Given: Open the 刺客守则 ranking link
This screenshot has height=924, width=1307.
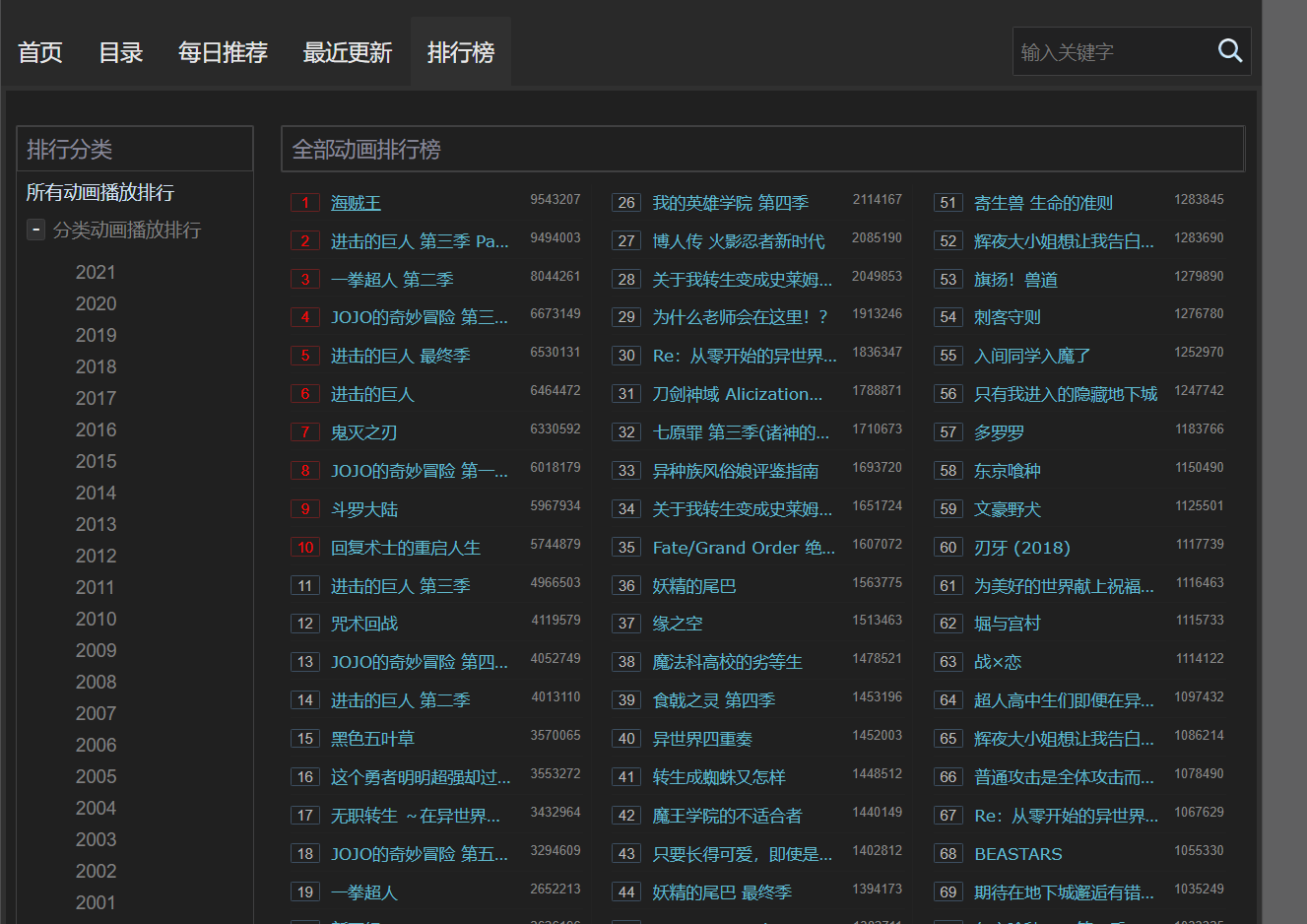Looking at the screenshot, I should coord(1007,317).
